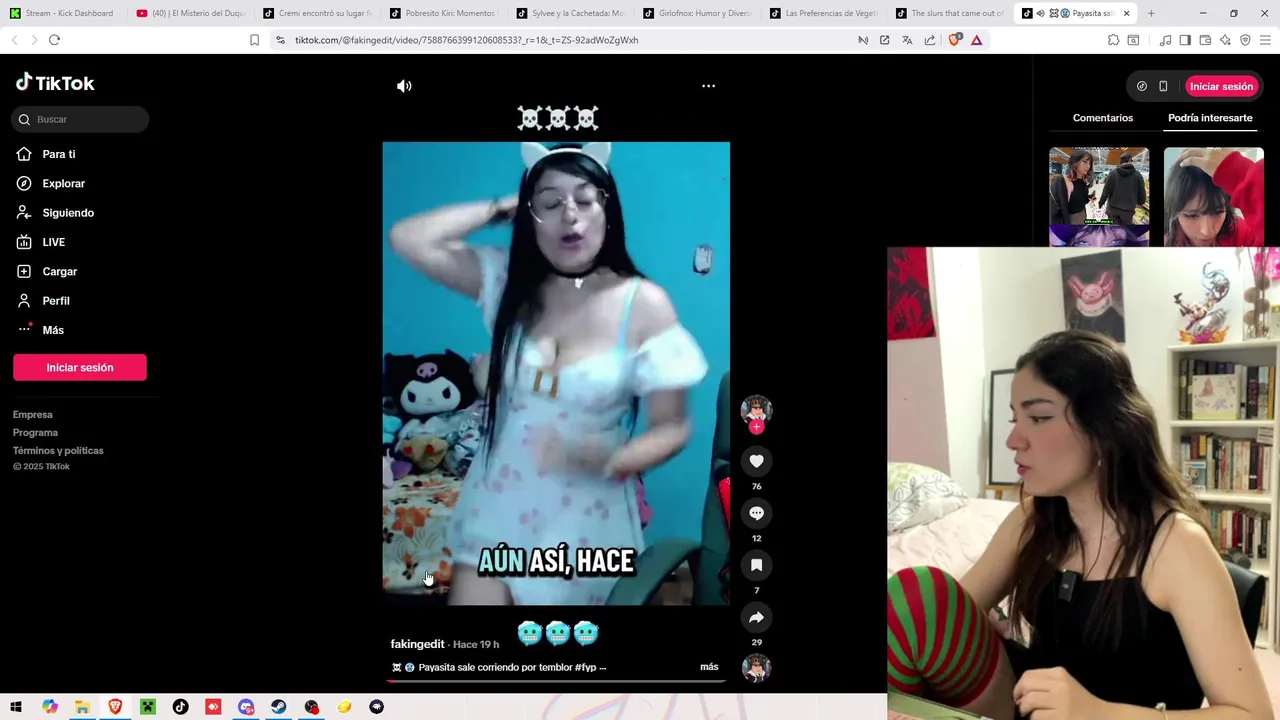Click the TikTok logo
Viewport: 1280px width, 720px height.
[55, 83]
